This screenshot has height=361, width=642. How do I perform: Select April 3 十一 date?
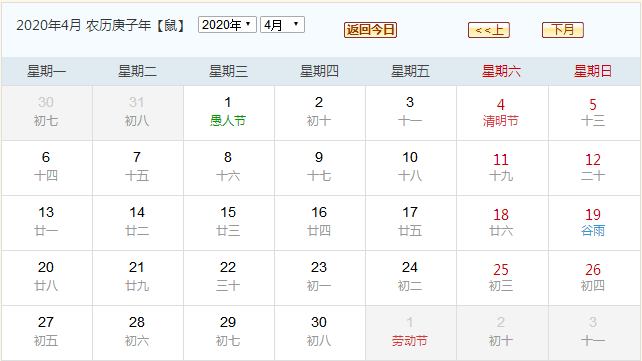411,113
